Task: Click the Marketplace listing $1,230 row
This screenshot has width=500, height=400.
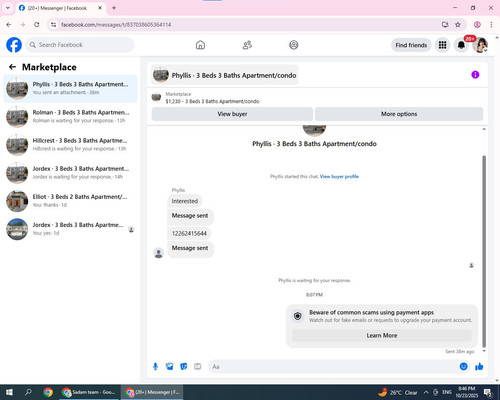Action: 317,98
